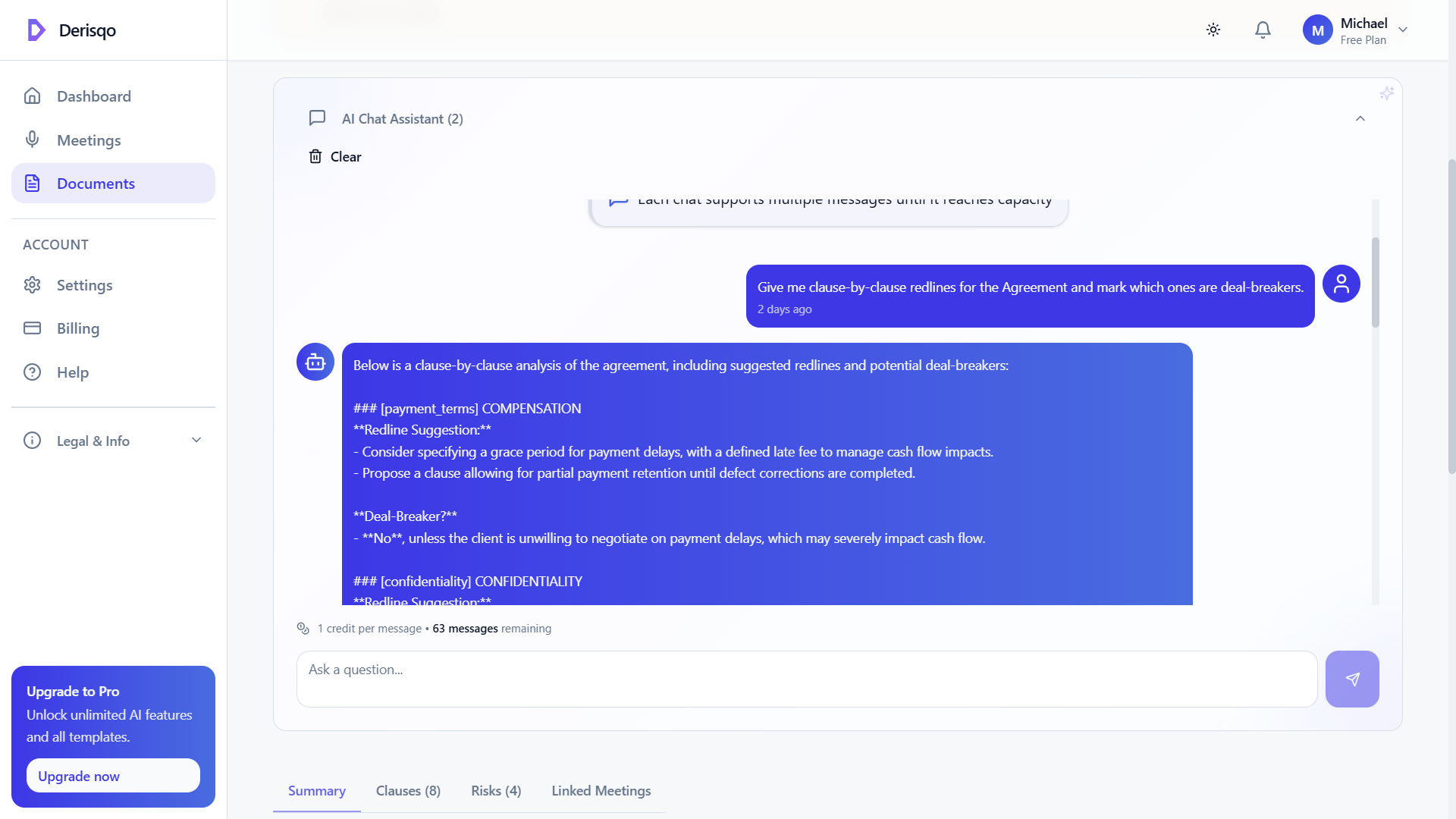1456x819 pixels.
Task: Clear the chat history
Action: [334, 156]
